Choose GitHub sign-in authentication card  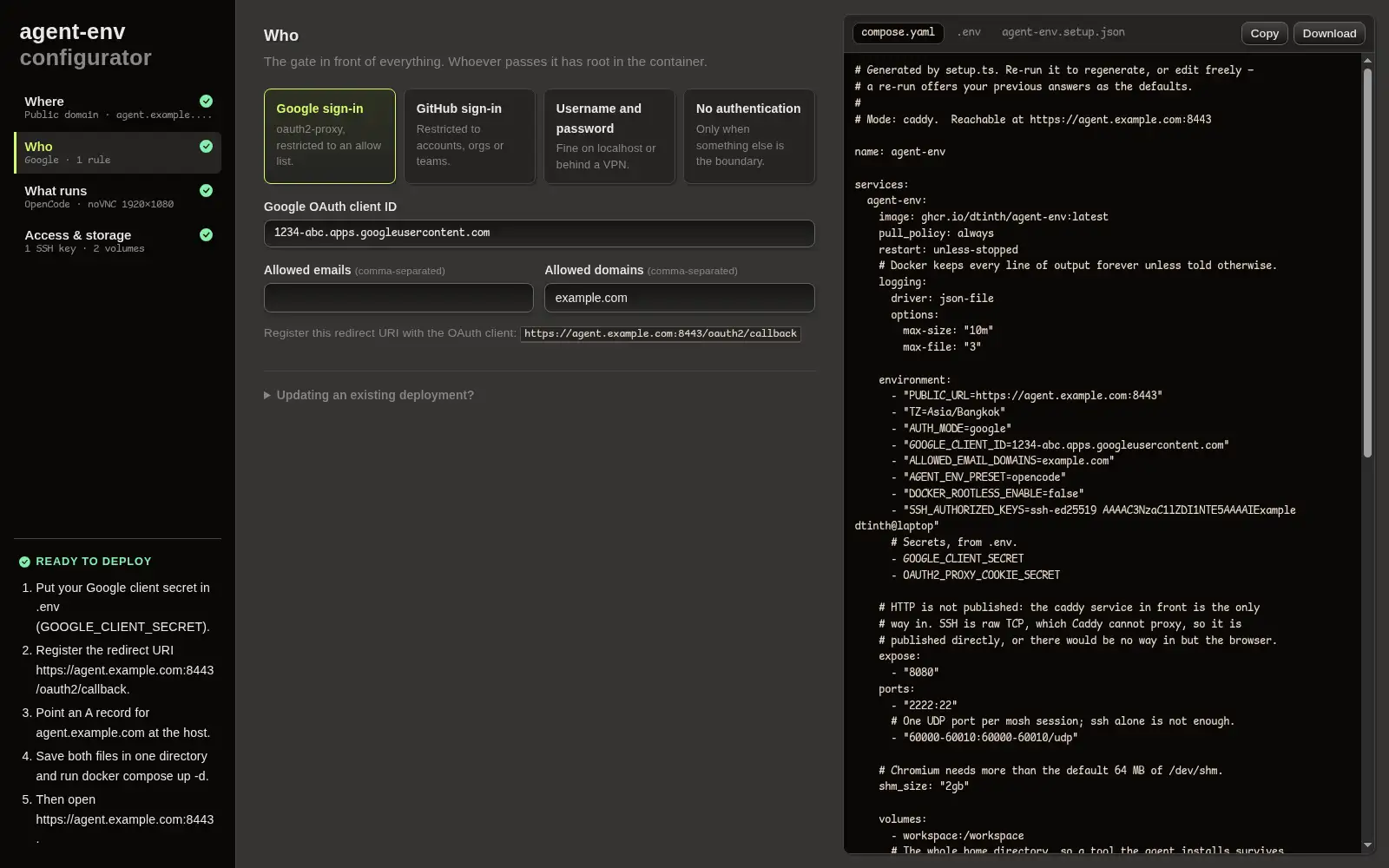click(x=470, y=136)
